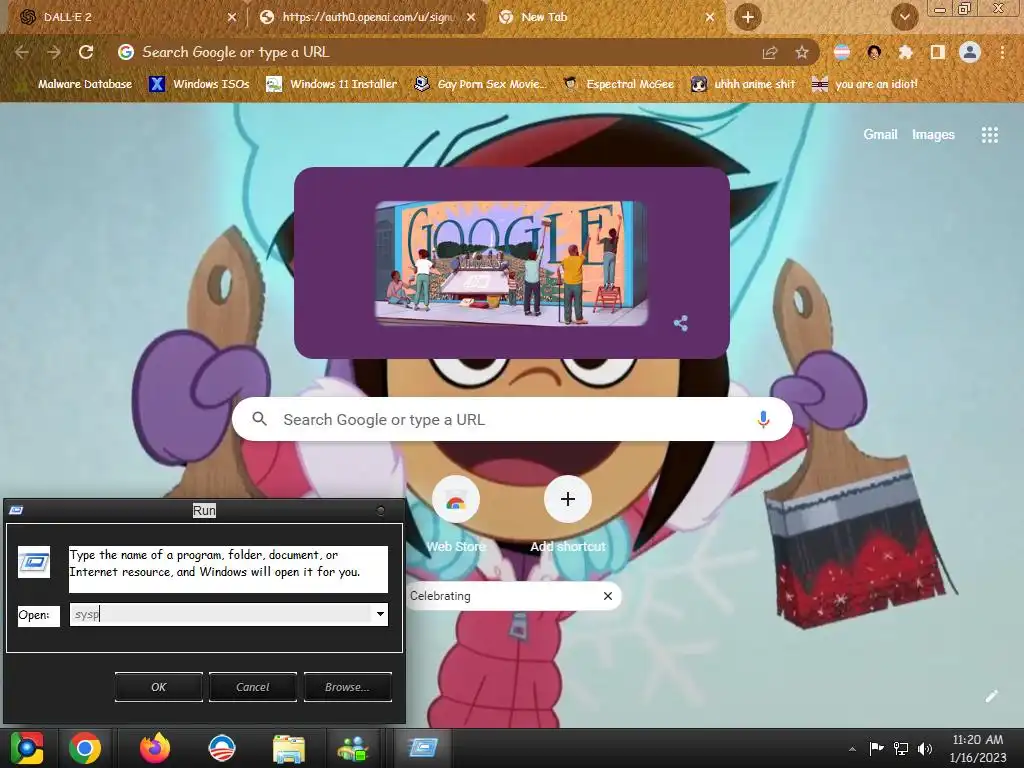Image resolution: width=1024 pixels, height=768 pixels.
Task: Toggle the browser side panel
Action: click(938, 52)
